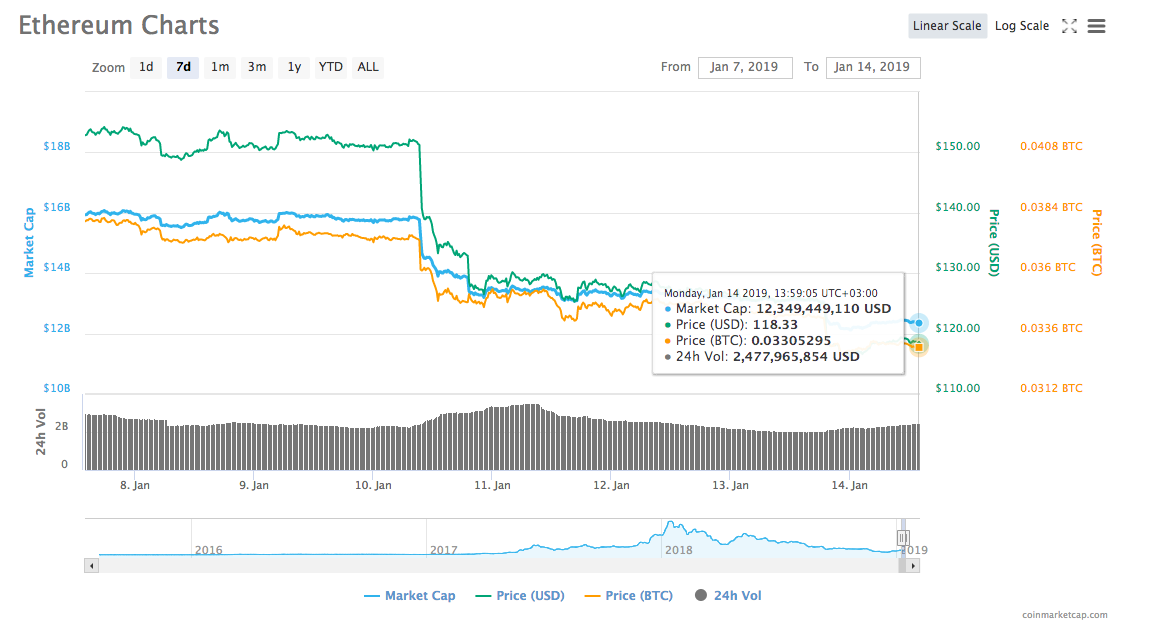Toggle the Price (USD) legend series
The image size is (1149, 627).
pos(520,596)
